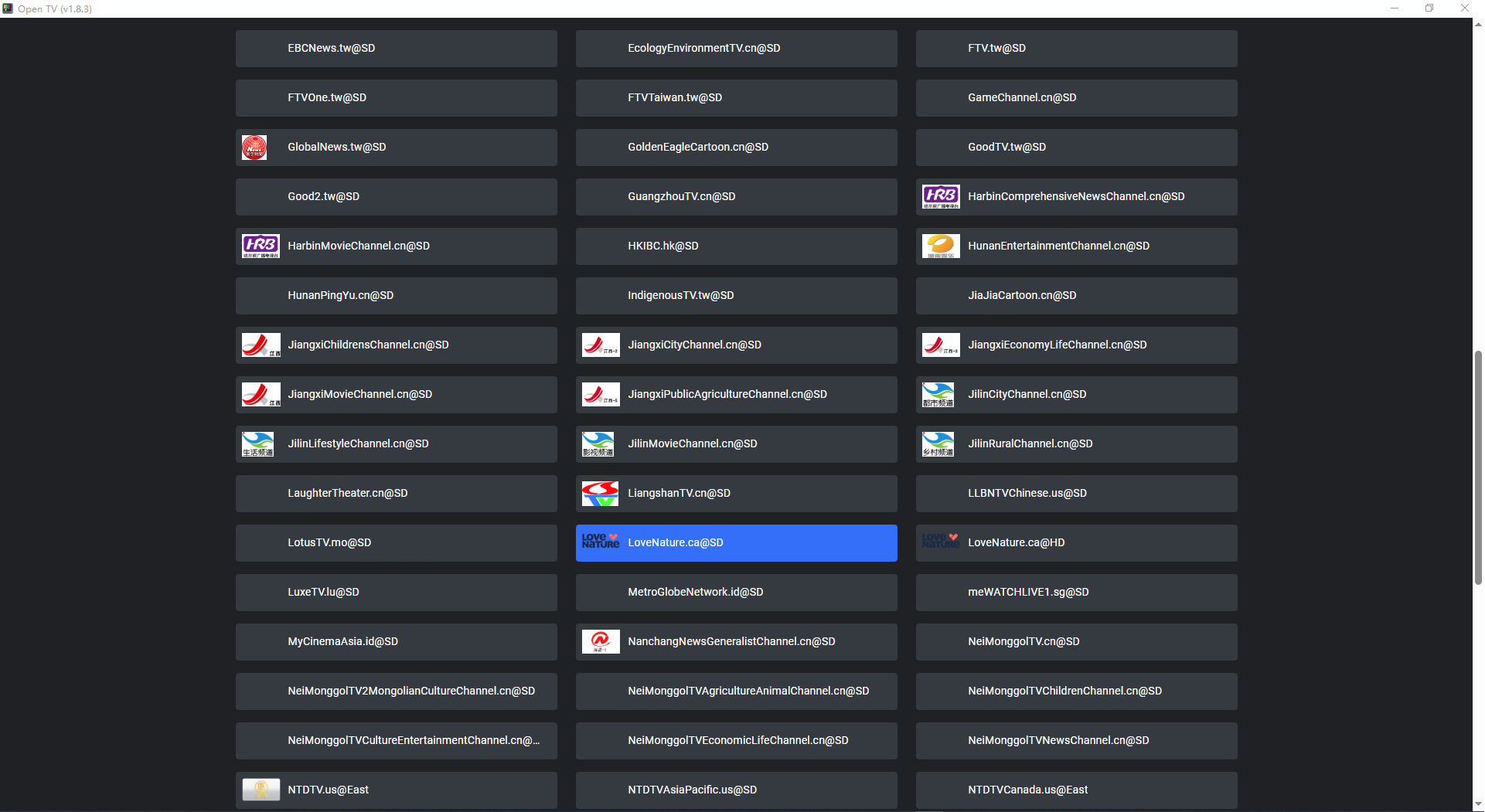Click the Love Nature logo on the SD entry

pyautogui.click(x=601, y=541)
